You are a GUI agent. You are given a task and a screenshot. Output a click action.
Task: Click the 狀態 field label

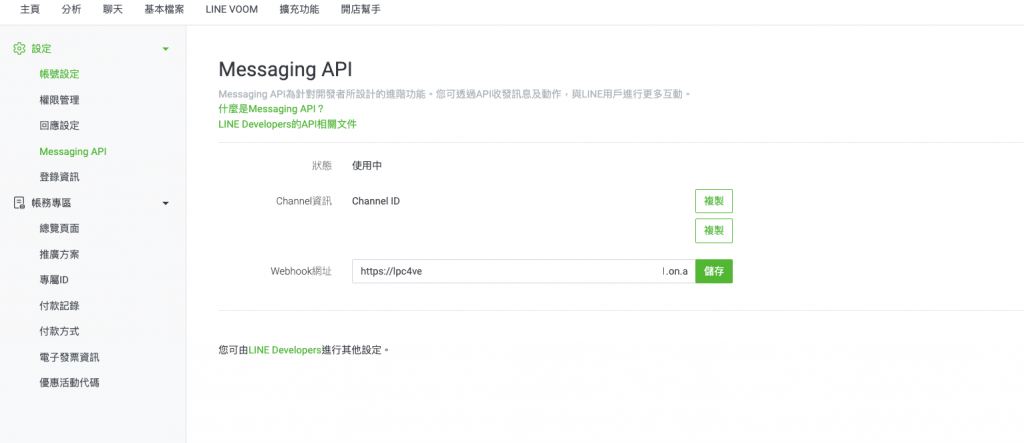pyautogui.click(x=322, y=166)
